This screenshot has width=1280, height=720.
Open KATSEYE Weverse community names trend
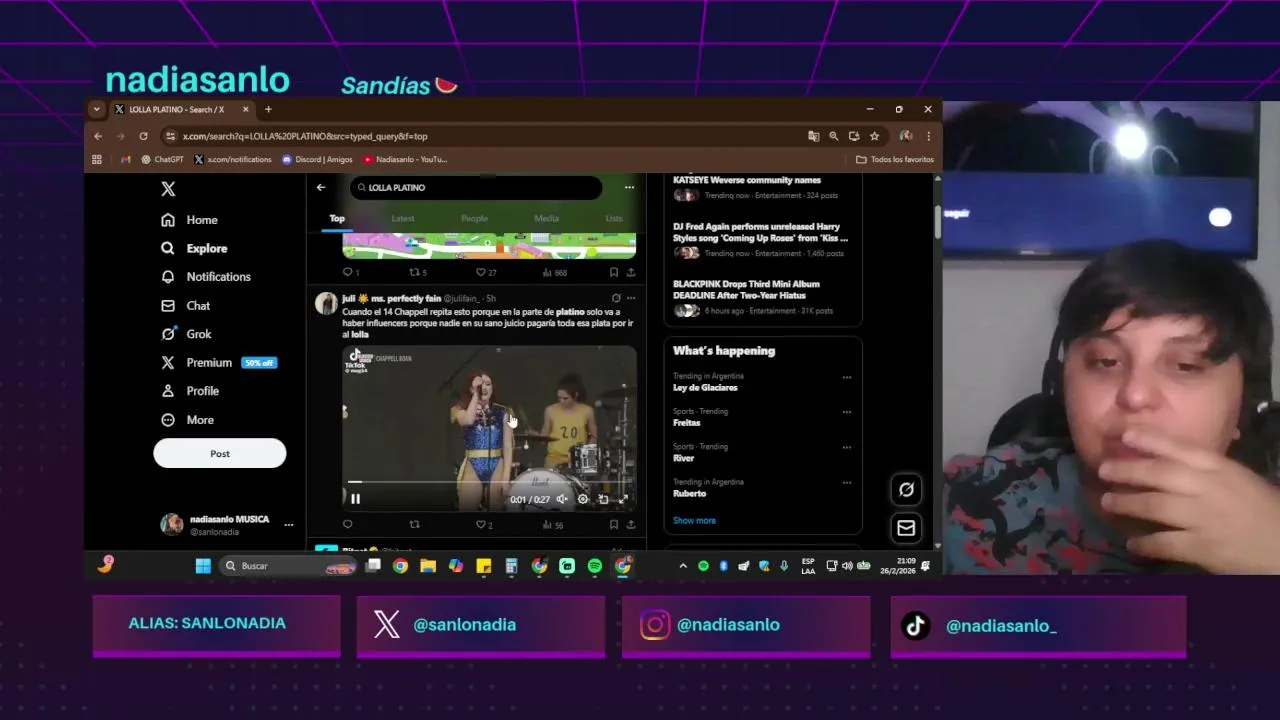(746, 180)
